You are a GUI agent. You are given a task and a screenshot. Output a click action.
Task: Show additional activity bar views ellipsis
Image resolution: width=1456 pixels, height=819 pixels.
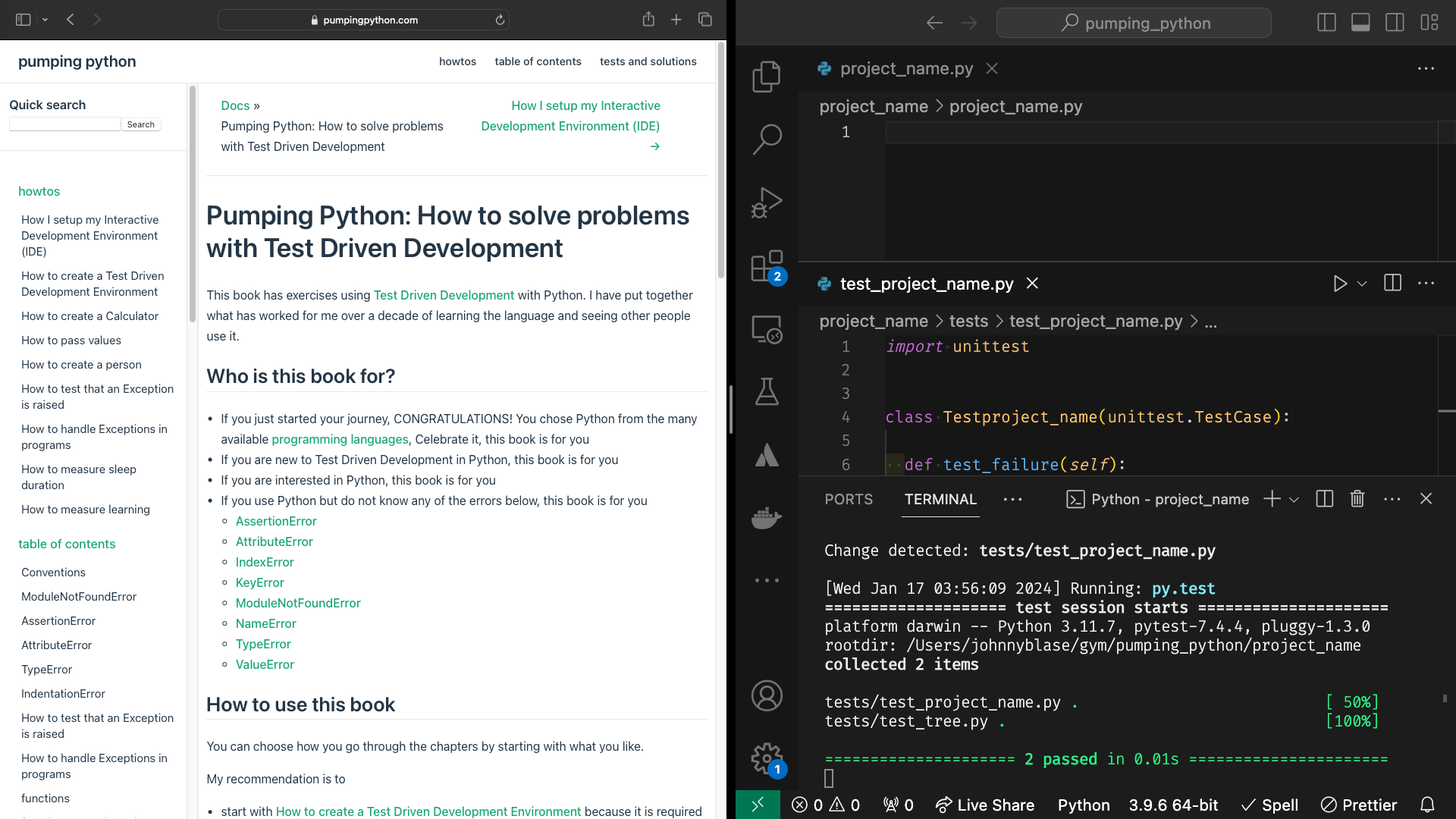[x=767, y=580]
